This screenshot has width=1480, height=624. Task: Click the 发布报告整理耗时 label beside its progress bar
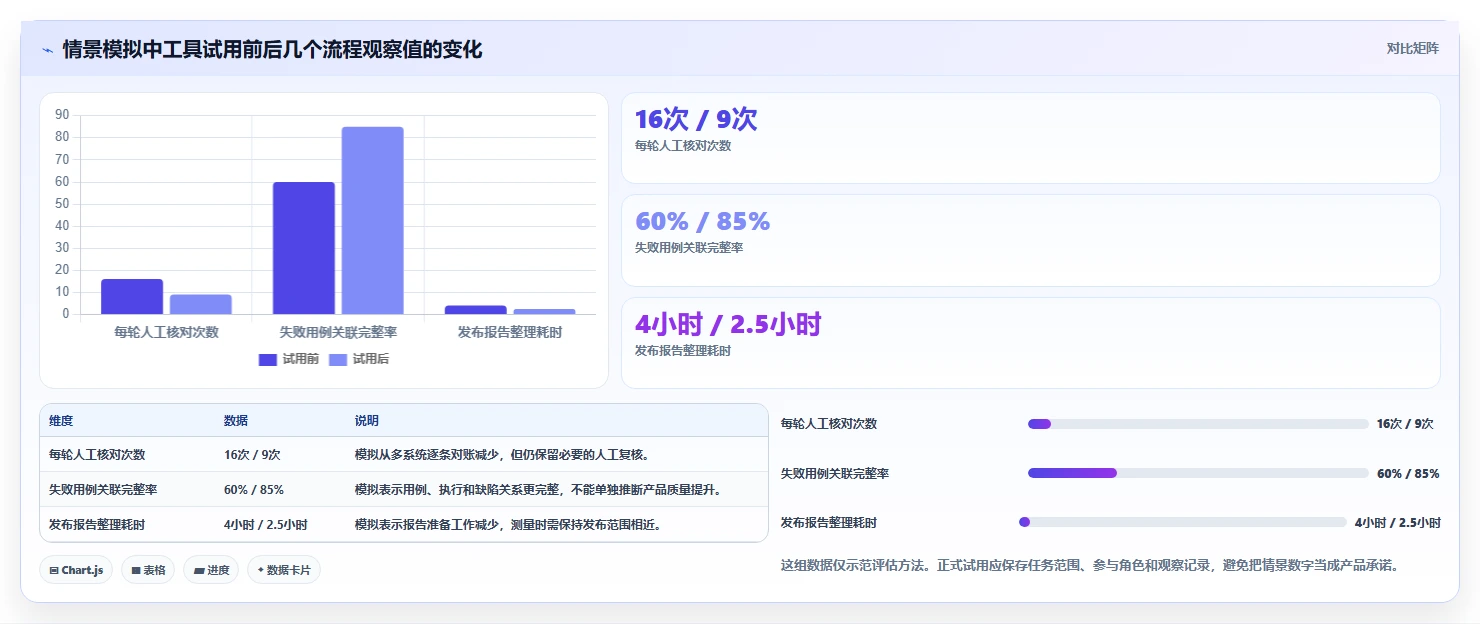[x=829, y=522]
